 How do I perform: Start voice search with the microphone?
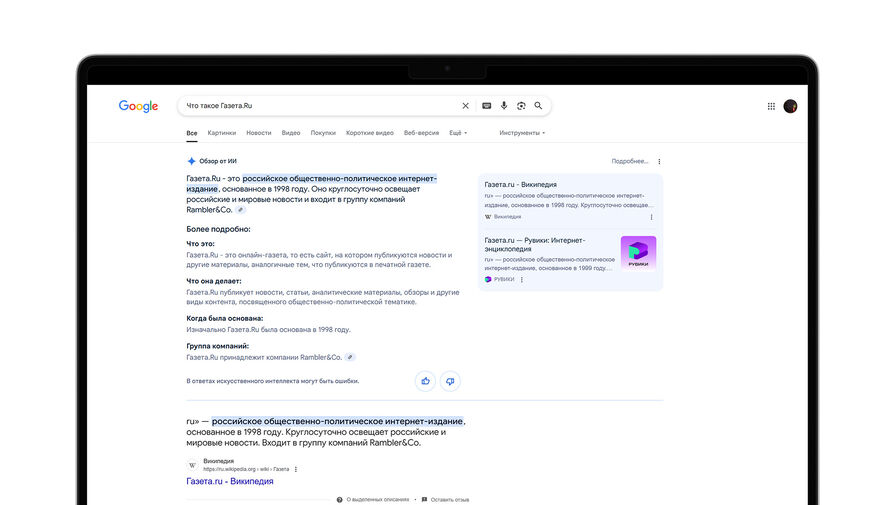(x=503, y=106)
